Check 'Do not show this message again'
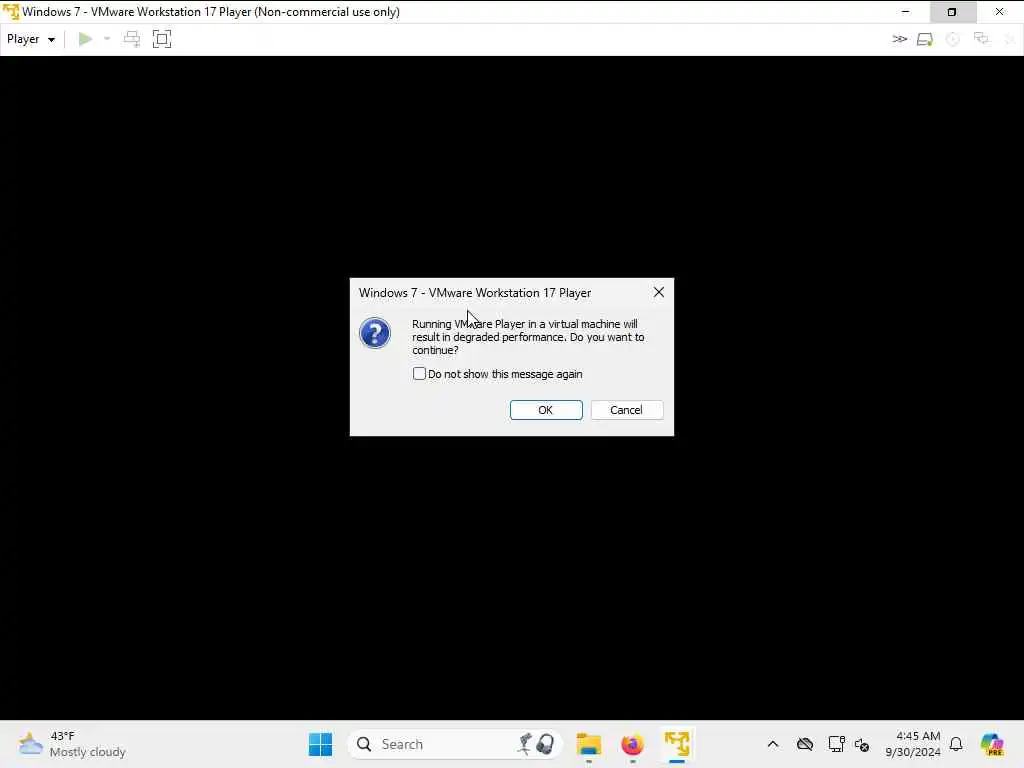The image size is (1024, 768). pyautogui.click(x=419, y=374)
